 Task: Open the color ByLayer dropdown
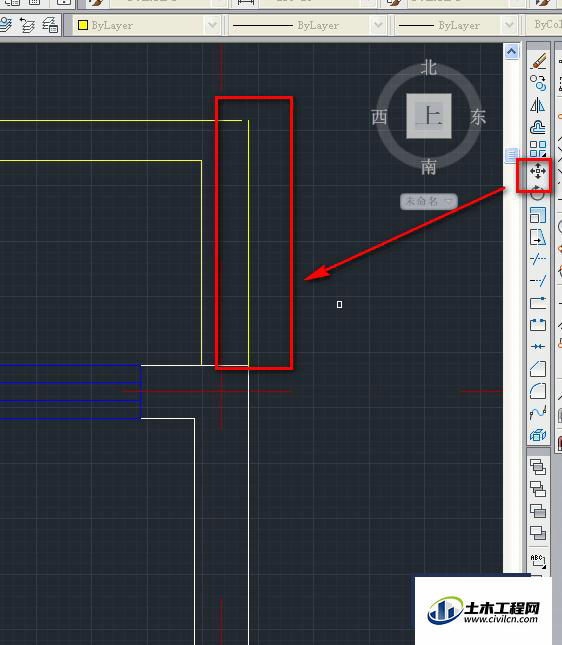(x=212, y=25)
